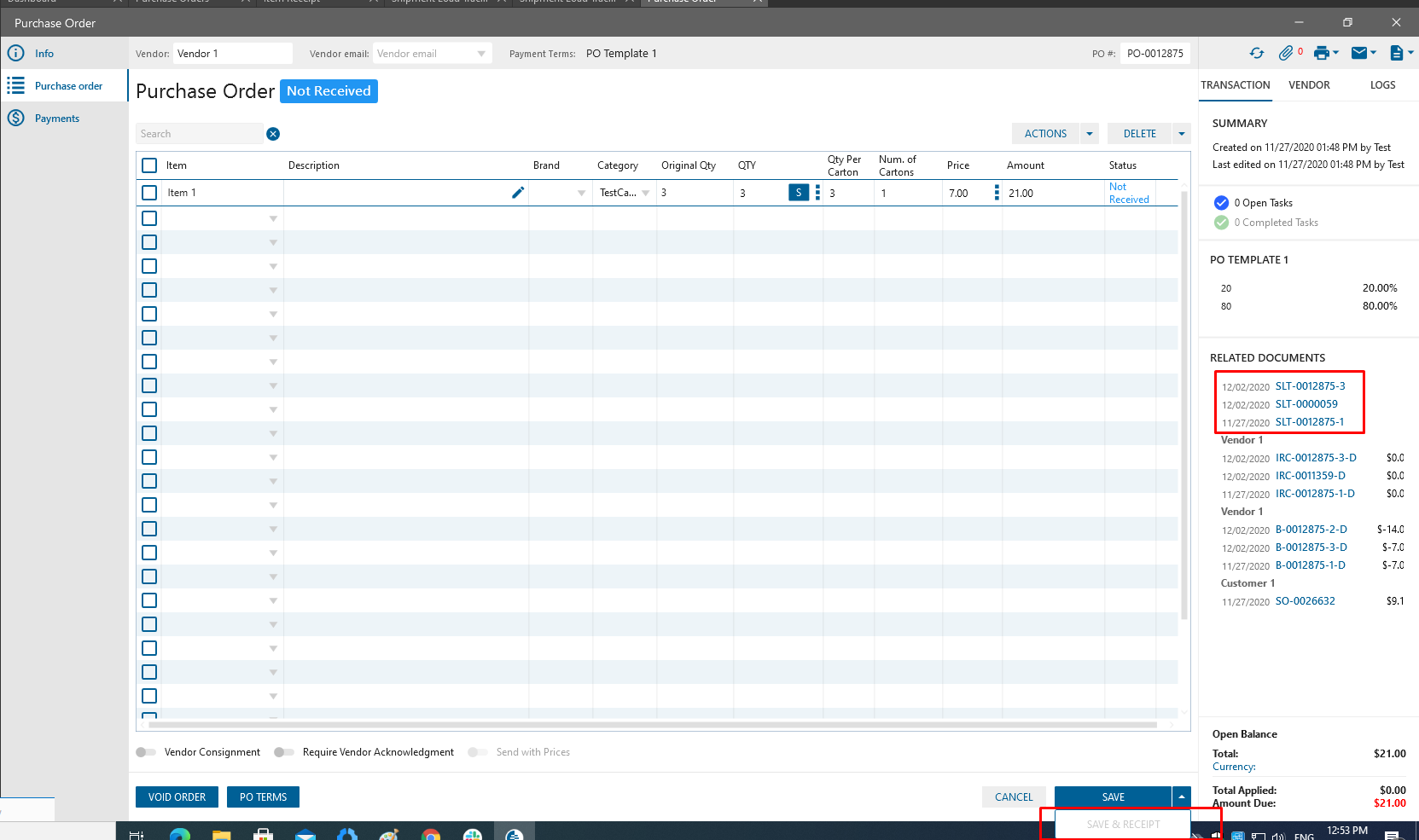The width and height of the screenshot is (1419, 840).
Task: Open Slack from the taskbar
Action: (x=473, y=834)
